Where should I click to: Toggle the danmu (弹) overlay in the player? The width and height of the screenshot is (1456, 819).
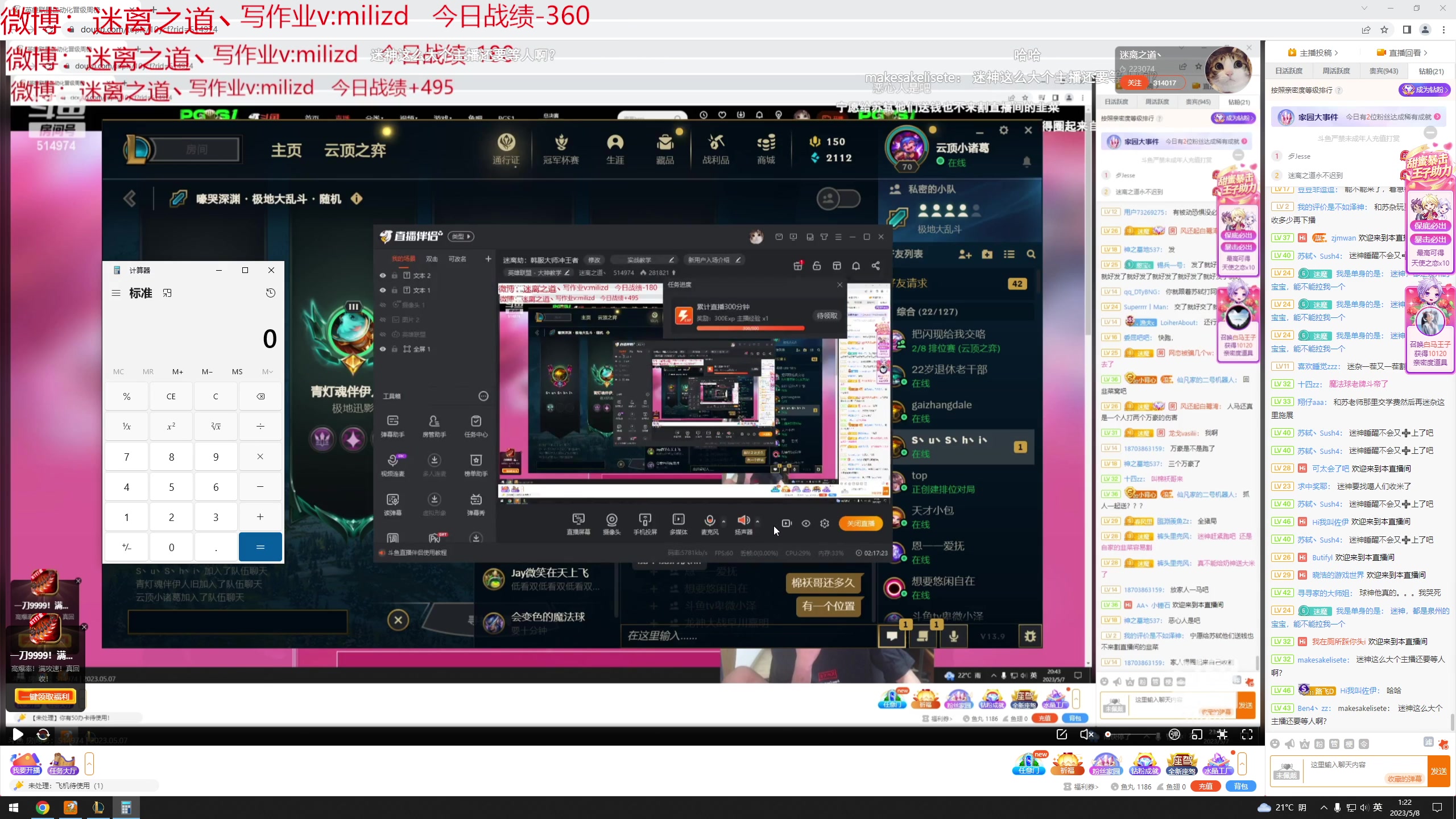[1174, 734]
